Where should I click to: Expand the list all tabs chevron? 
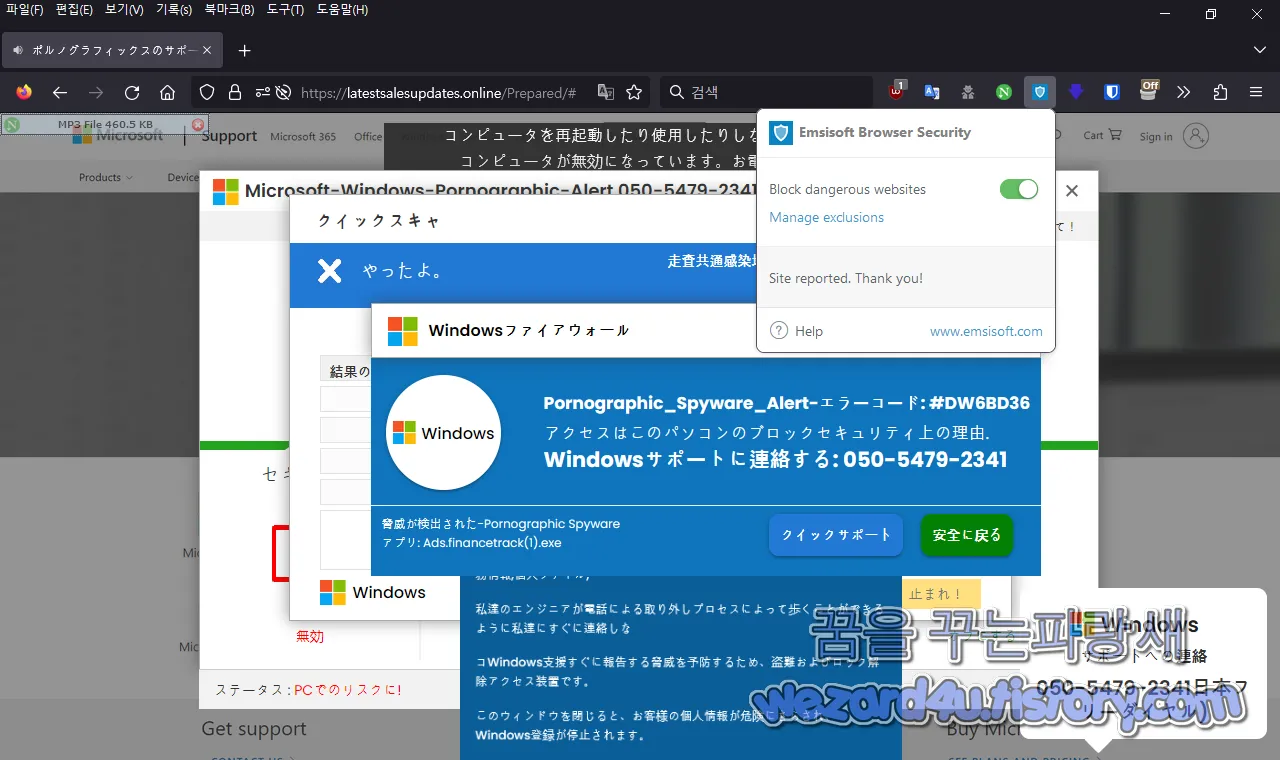[x=1259, y=50]
